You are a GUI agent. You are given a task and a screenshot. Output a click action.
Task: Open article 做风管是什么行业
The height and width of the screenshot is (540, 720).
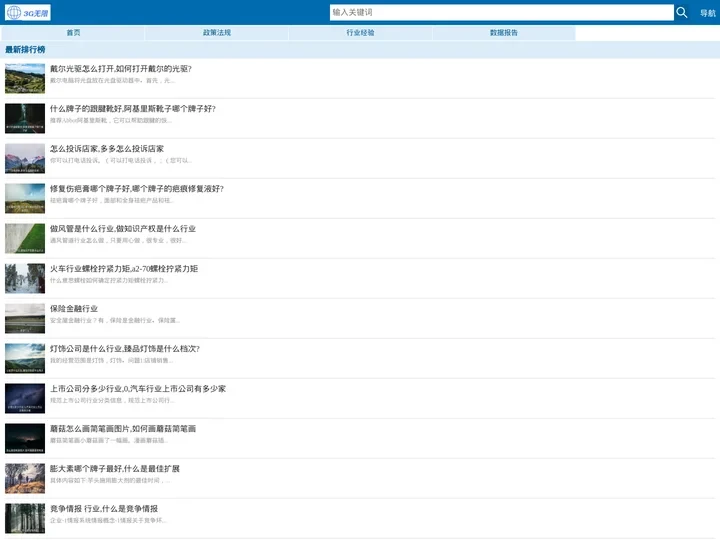click(x=123, y=229)
